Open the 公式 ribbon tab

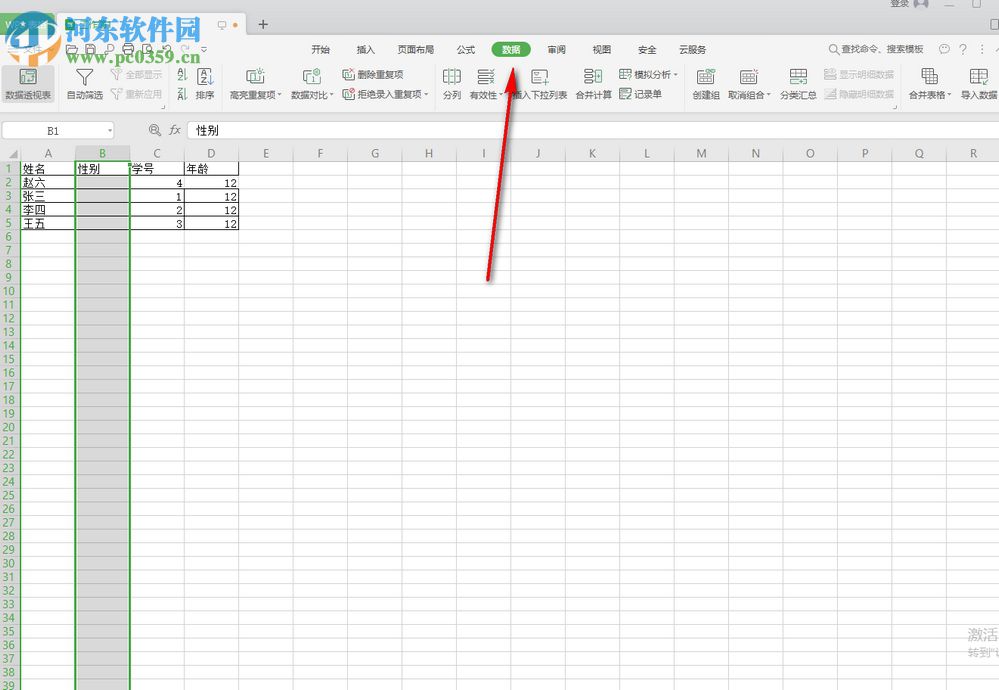466,50
